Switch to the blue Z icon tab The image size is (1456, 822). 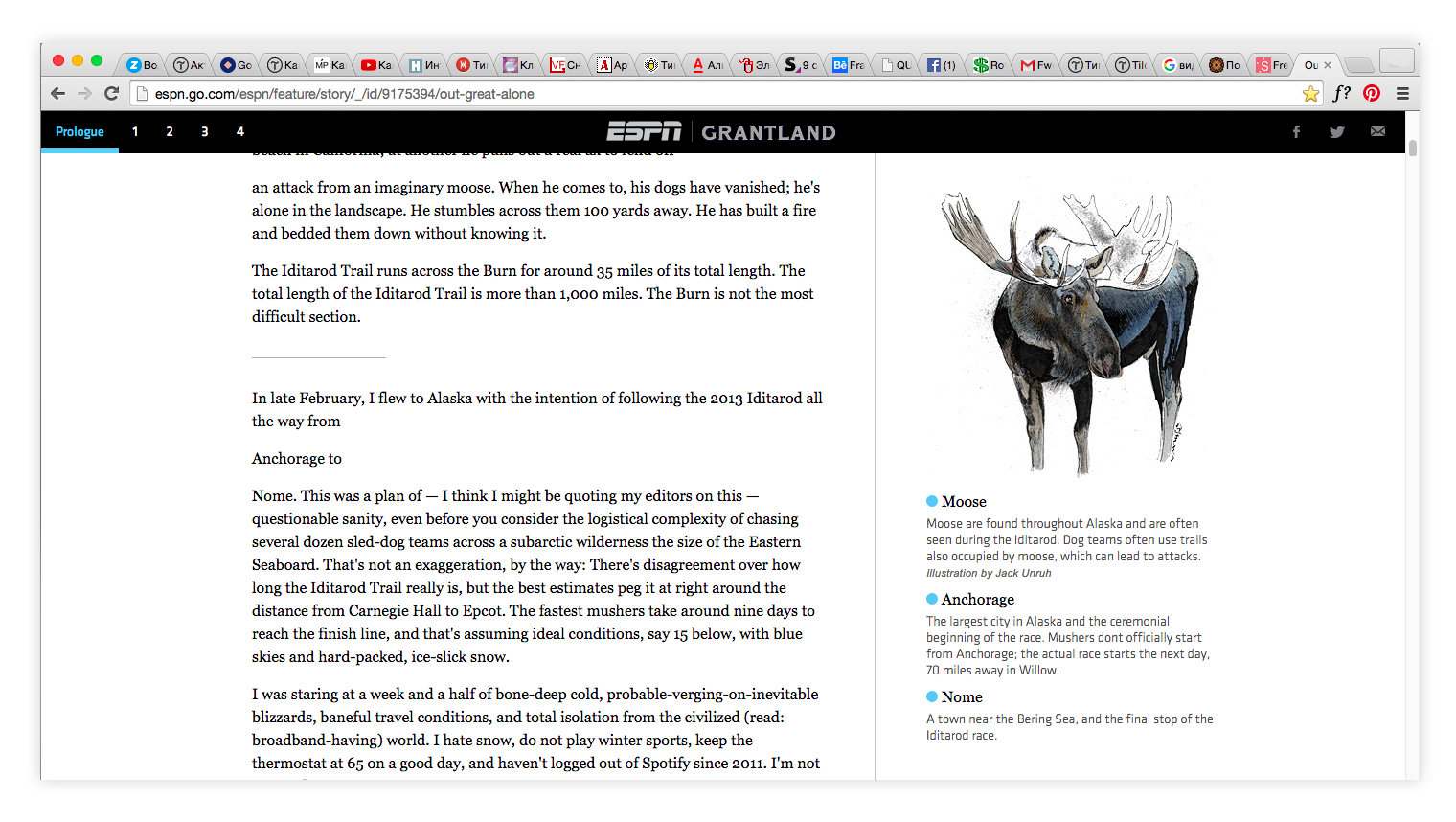pos(142,65)
